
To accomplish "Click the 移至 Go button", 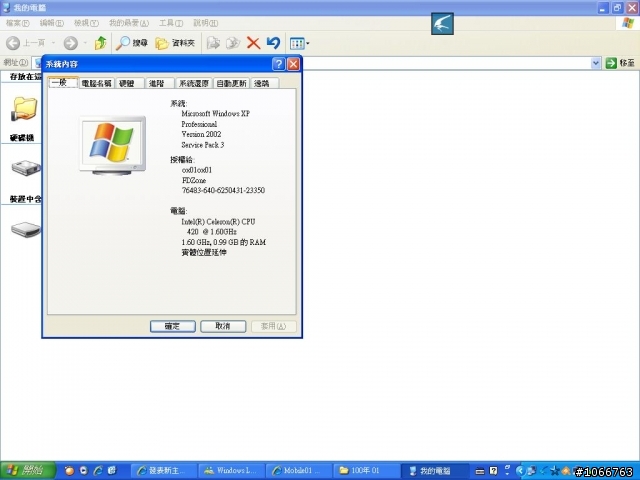I will pos(620,63).
